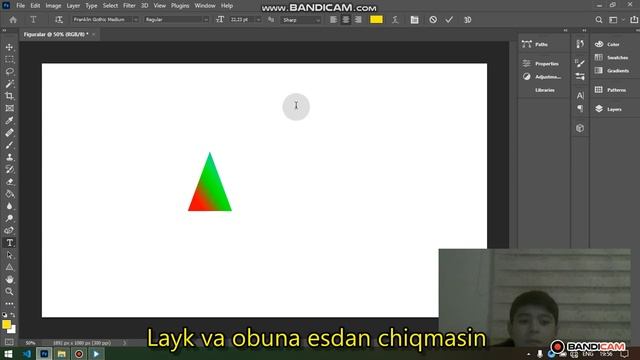Select the Figuralar document tab
The width and height of the screenshot is (640, 360).
pos(56,34)
